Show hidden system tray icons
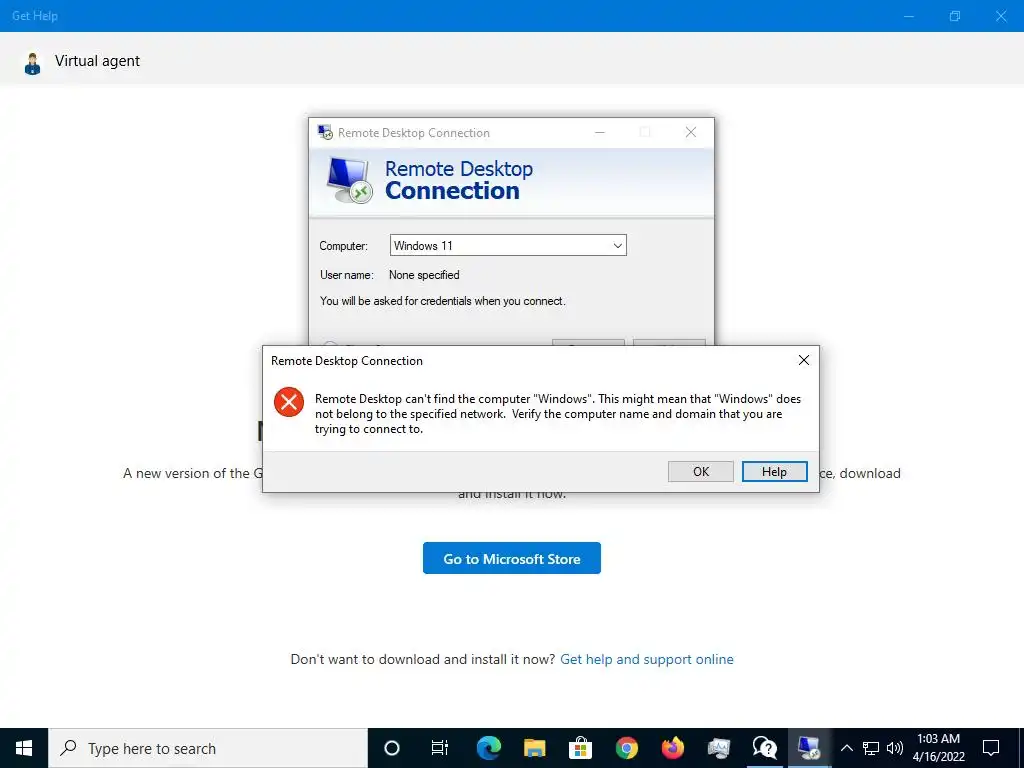 pos(846,748)
